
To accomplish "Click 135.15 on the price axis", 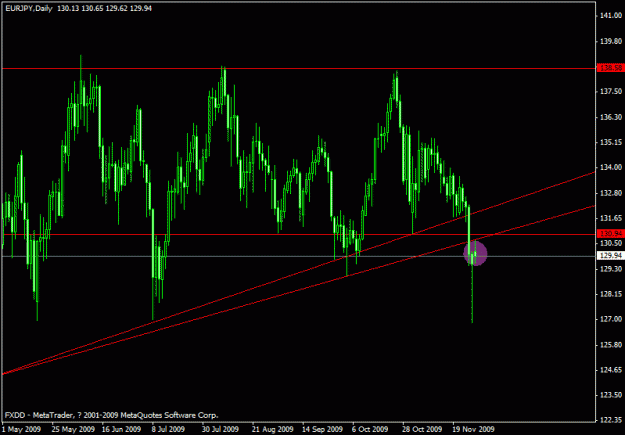I will [x=611, y=142].
